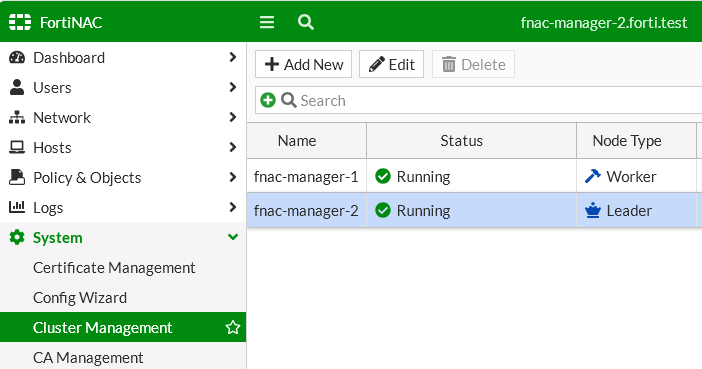Click the FortiNAC title text
This screenshot has height=369, width=702.
71,22
